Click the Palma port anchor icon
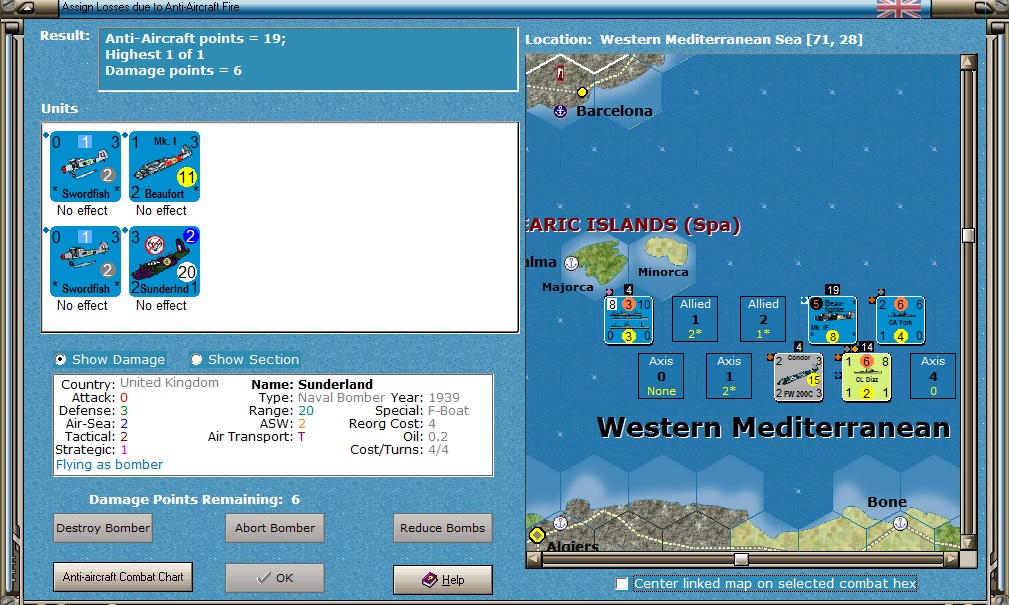1009x605 pixels. [571, 263]
